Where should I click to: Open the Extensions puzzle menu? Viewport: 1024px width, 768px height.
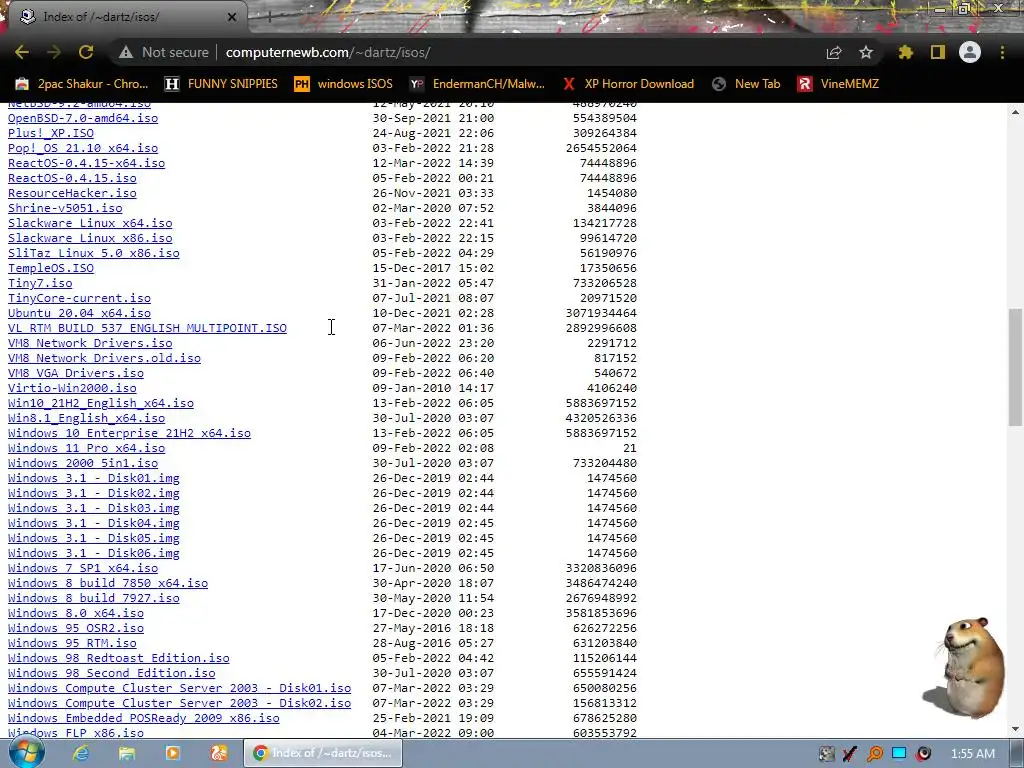906,52
